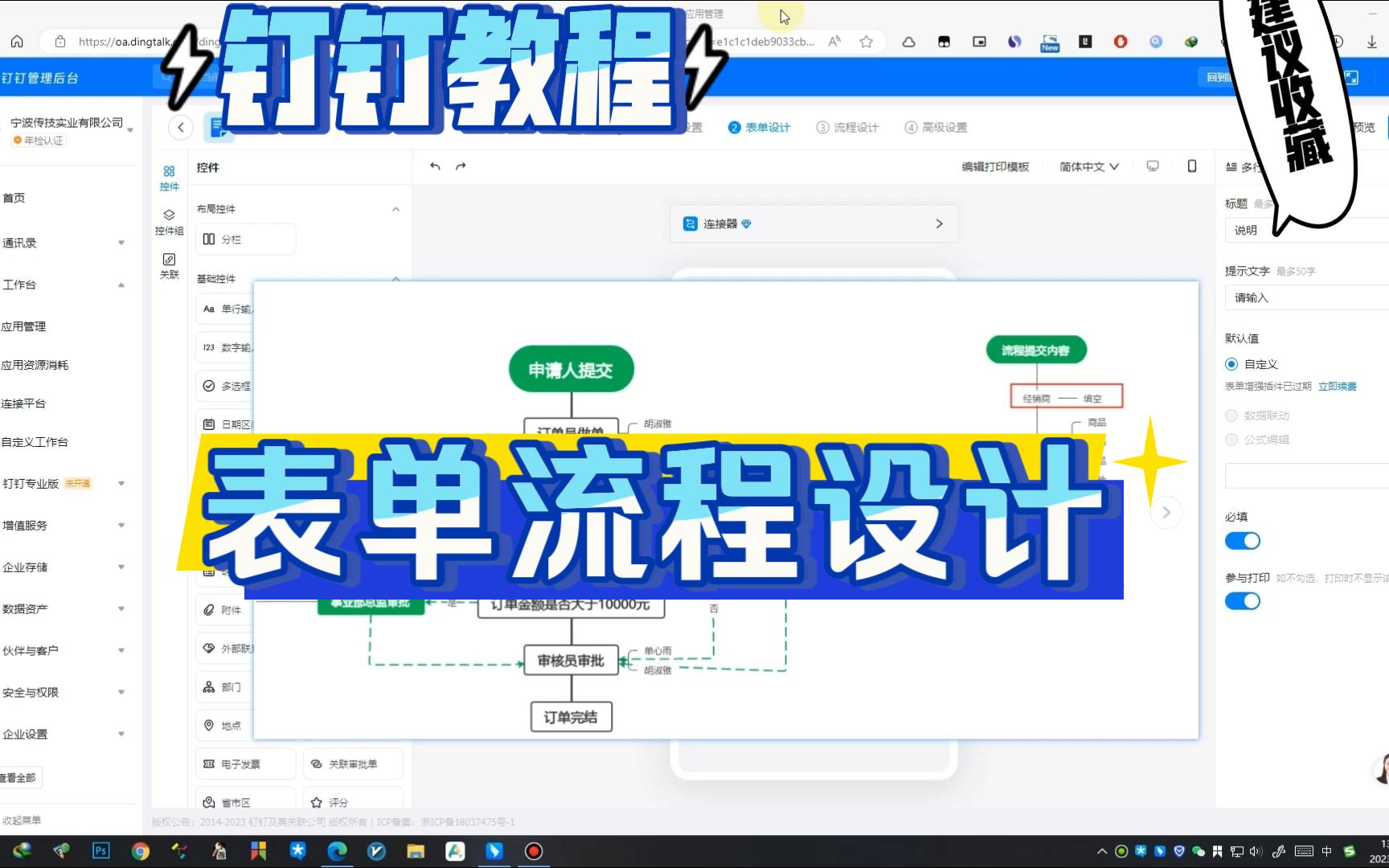Image resolution: width=1389 pixels, height=868 pixels.
Task: Open File Explorer from the taskbar
Action: click(x=416, y=851)
